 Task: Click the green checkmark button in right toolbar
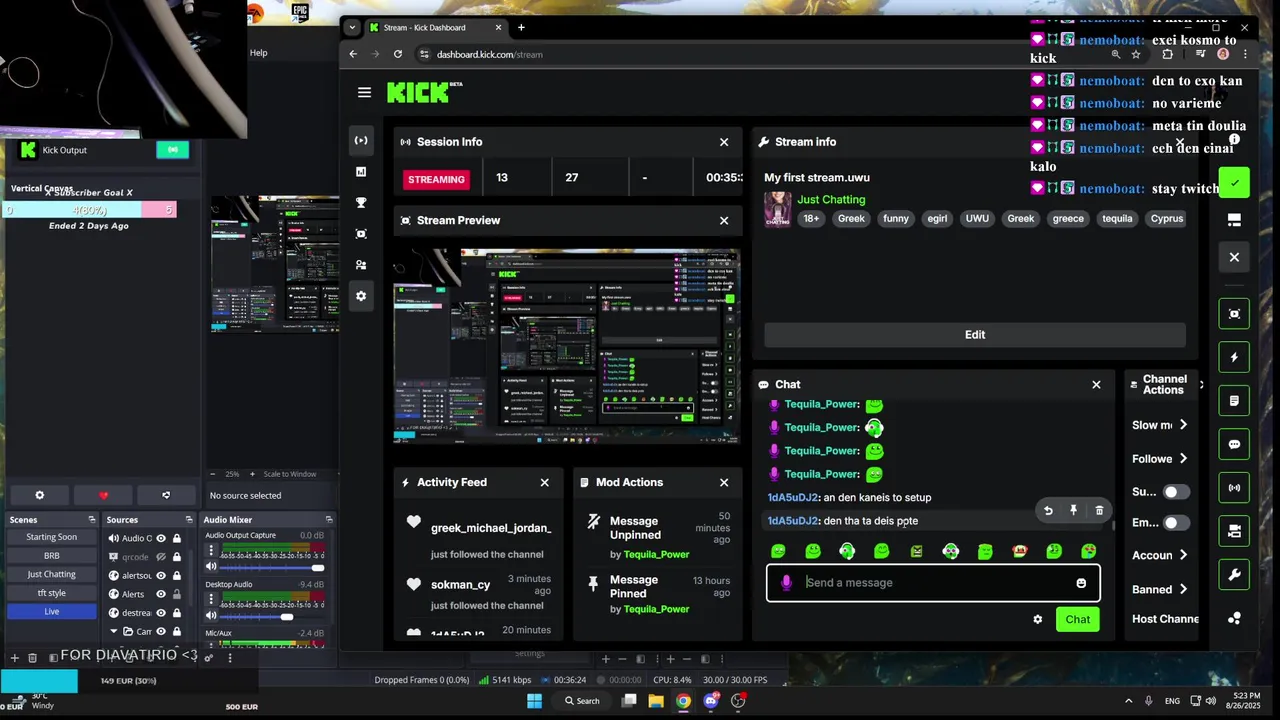[1234, 183]
